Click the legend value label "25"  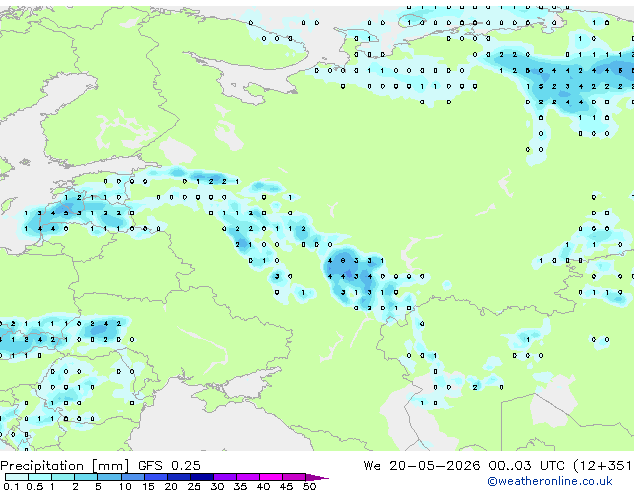tap(194, 486)
